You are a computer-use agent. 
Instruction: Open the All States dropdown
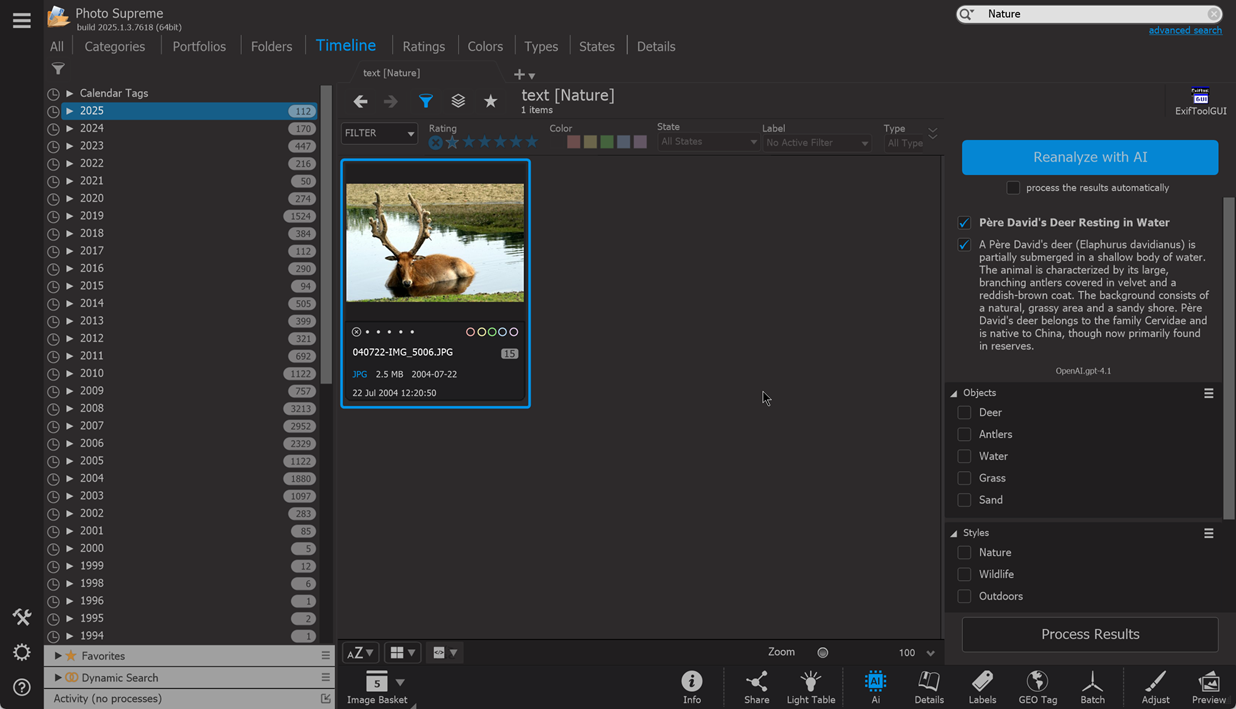click(x=708, y=143)
